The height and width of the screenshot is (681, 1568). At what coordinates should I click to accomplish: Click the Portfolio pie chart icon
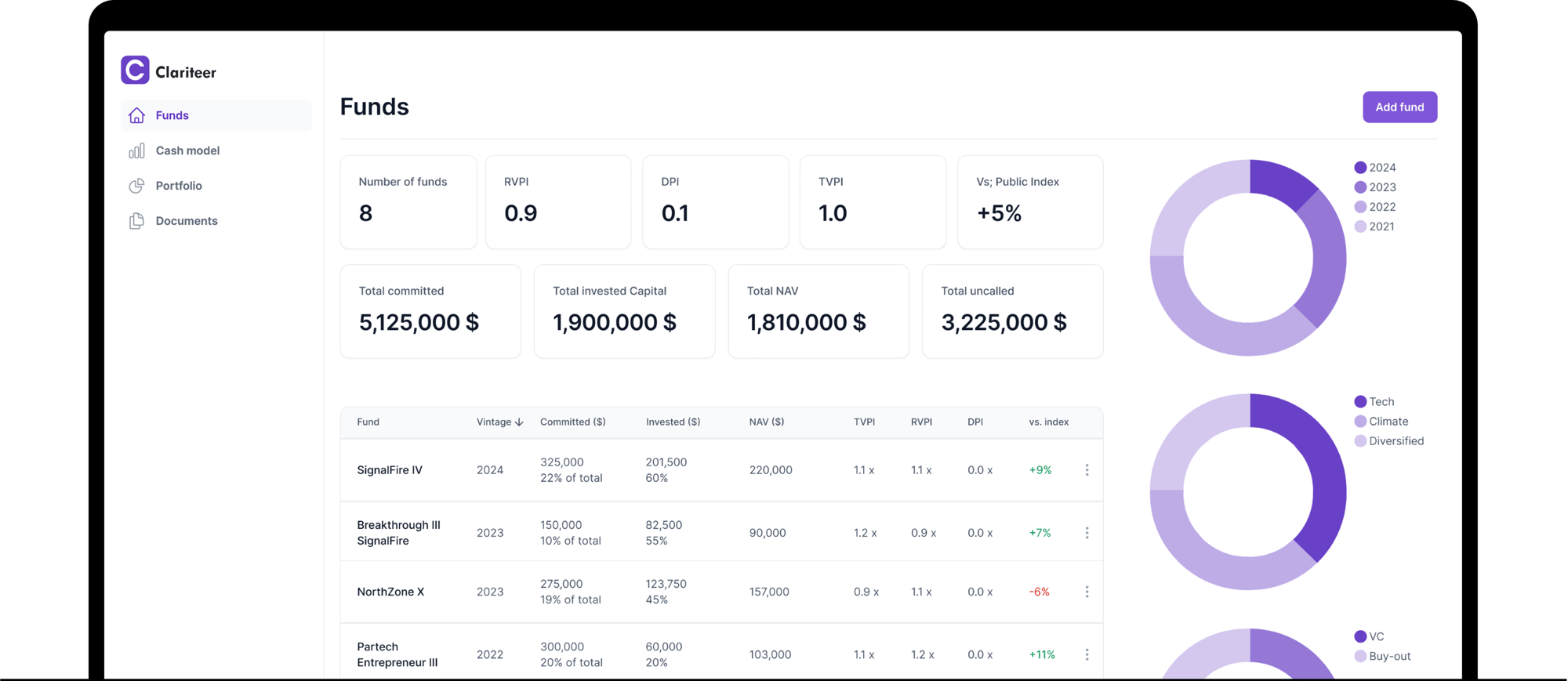coord(136,187)
